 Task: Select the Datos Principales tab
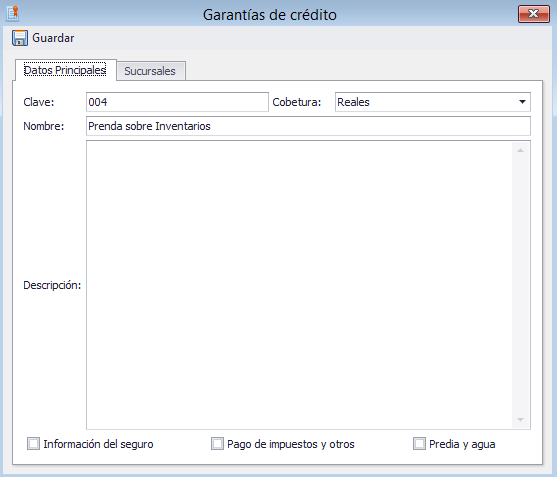click(65, 70)
